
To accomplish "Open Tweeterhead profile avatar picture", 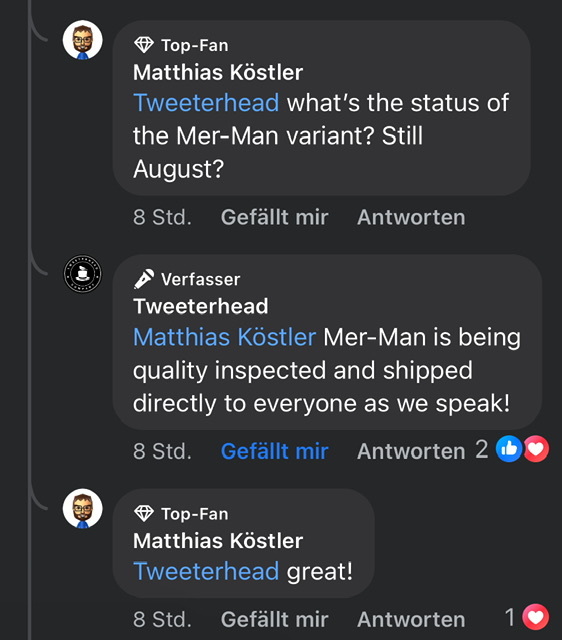I will (x=82, y=274).
